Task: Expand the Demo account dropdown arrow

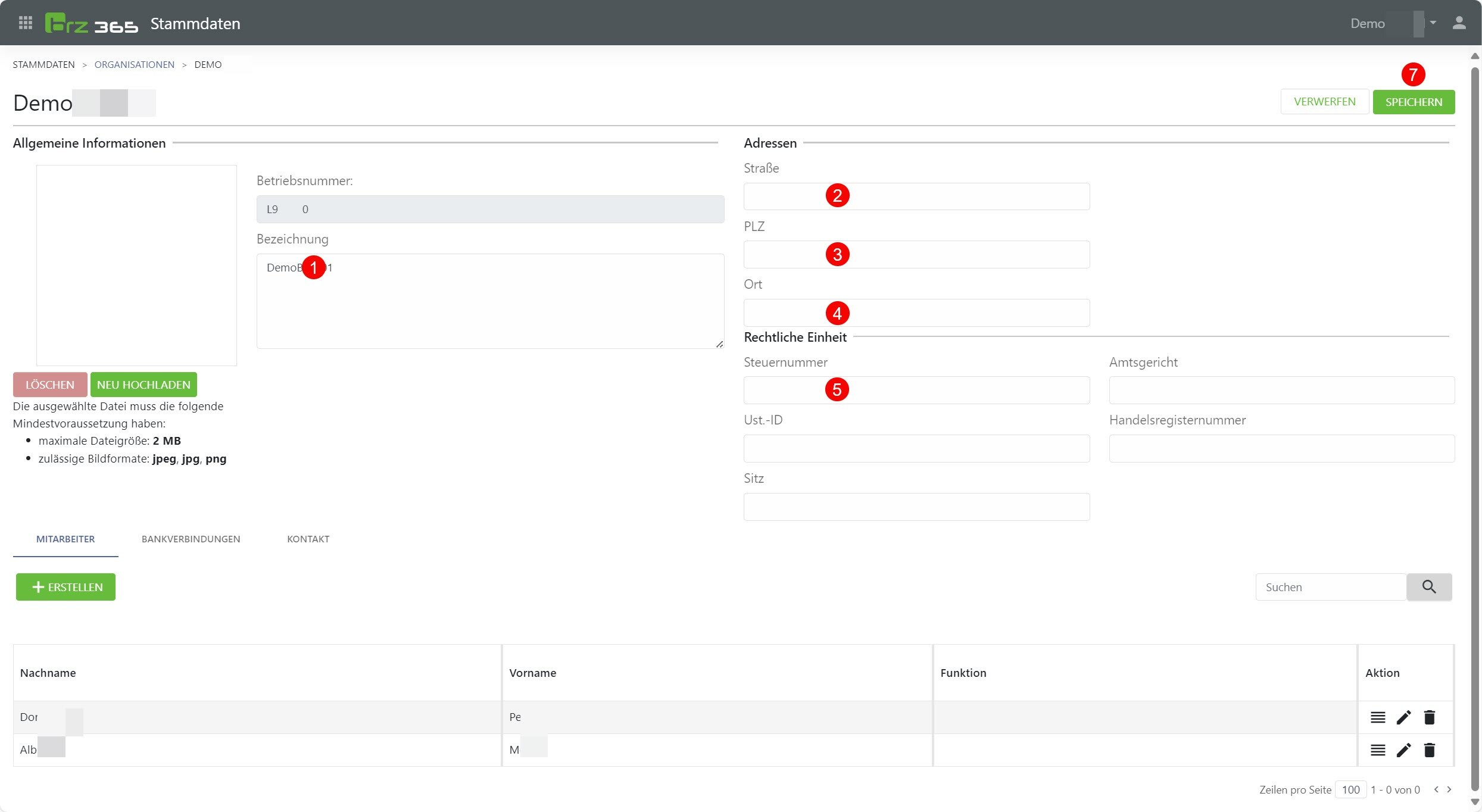Action: 1433,23
